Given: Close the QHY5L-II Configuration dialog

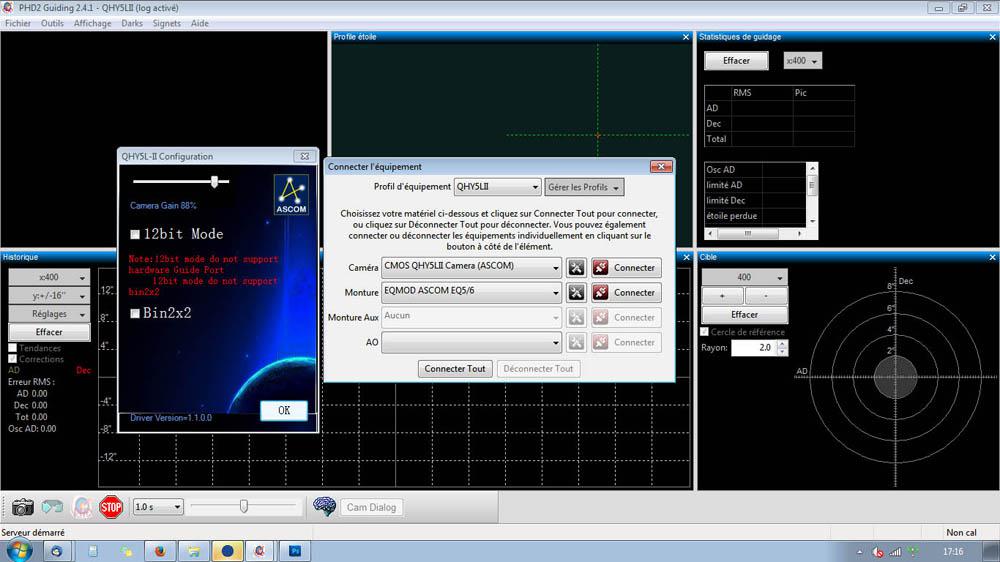Looking at the screenshot, I should (305, 156).
